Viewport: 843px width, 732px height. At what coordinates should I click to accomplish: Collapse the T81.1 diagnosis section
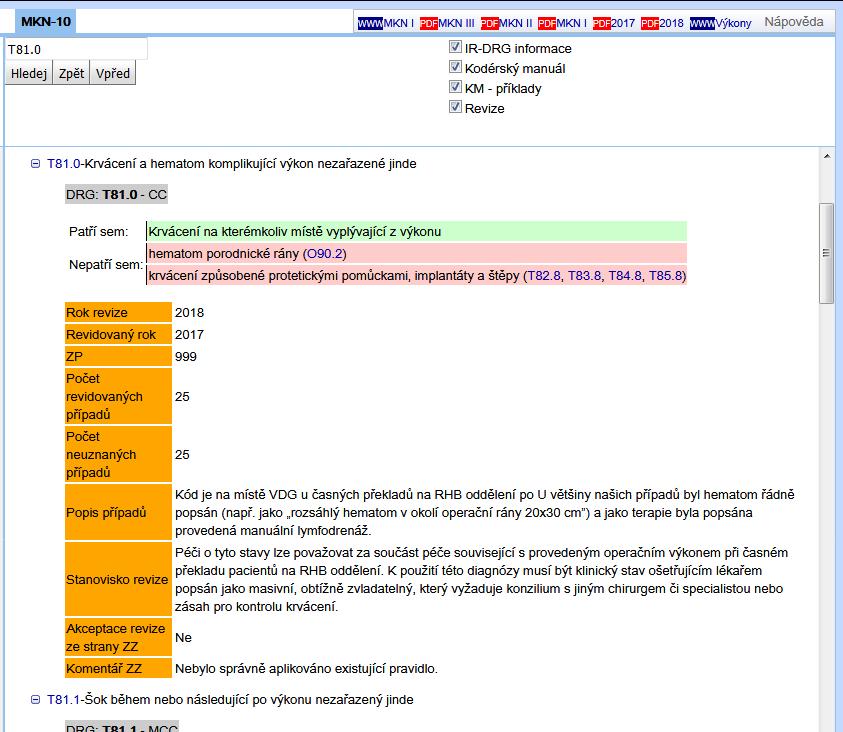click(35, 700)
